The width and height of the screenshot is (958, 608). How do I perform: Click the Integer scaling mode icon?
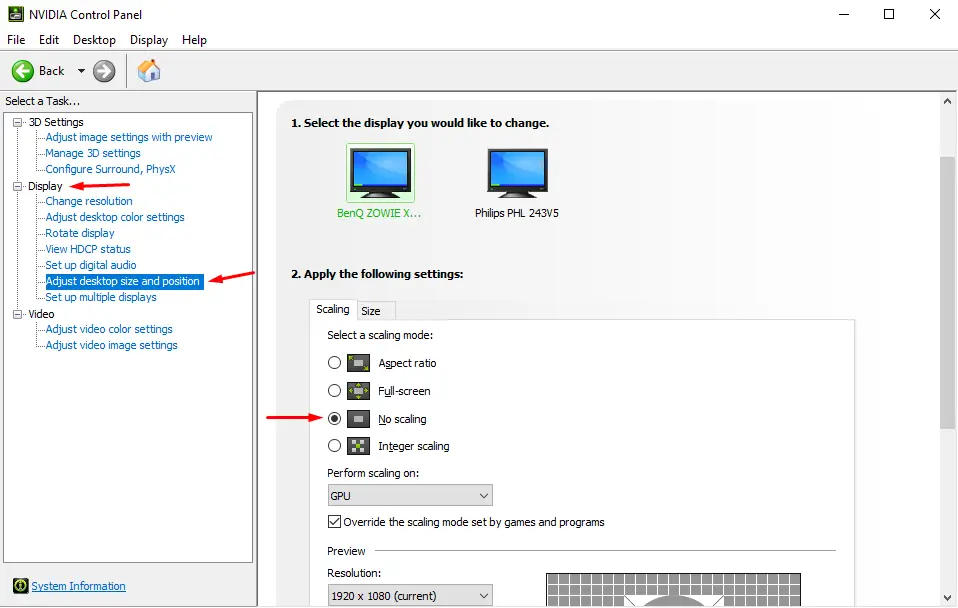coord(358,446)
